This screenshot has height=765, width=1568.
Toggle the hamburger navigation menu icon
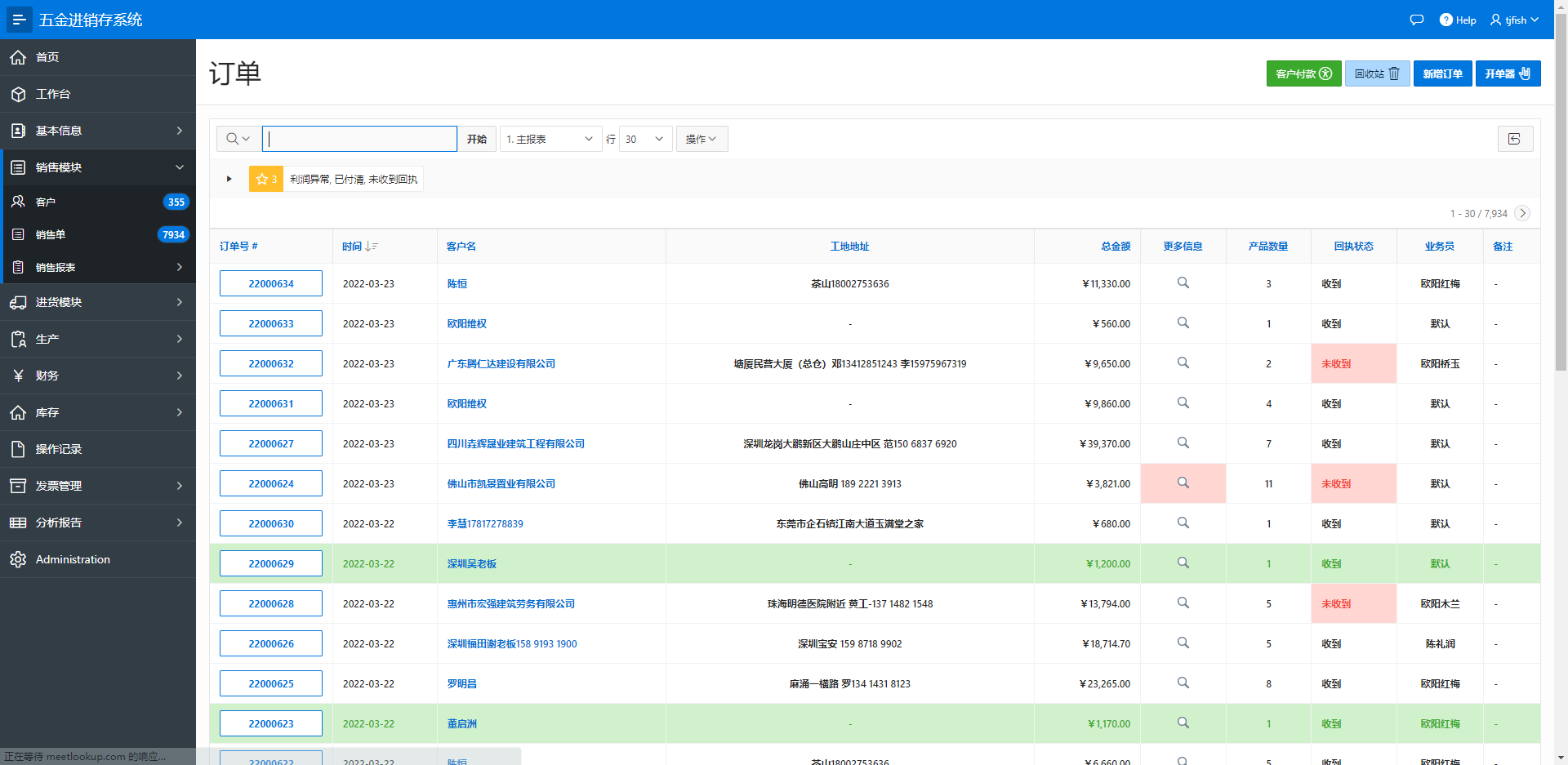click(x=19, y=20)
